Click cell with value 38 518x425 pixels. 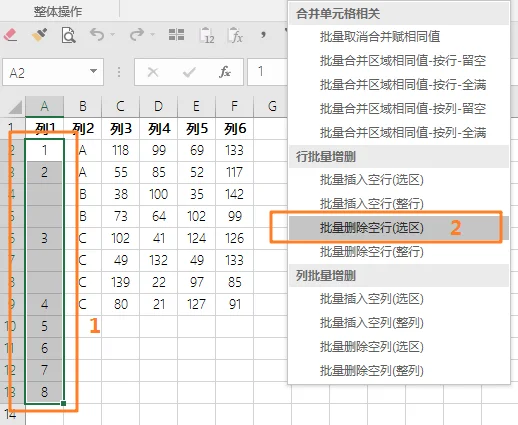coord(120,194)
